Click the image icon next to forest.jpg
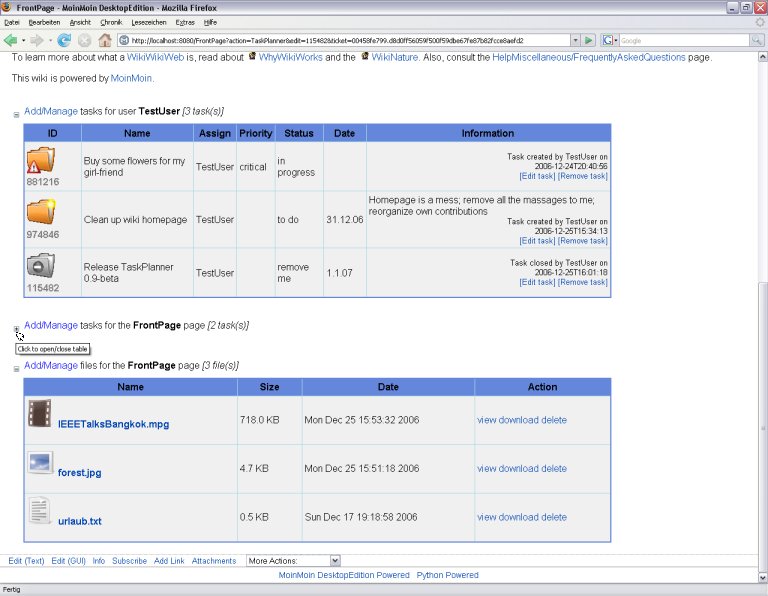768x596 pixels. click(x=40, y=463)
